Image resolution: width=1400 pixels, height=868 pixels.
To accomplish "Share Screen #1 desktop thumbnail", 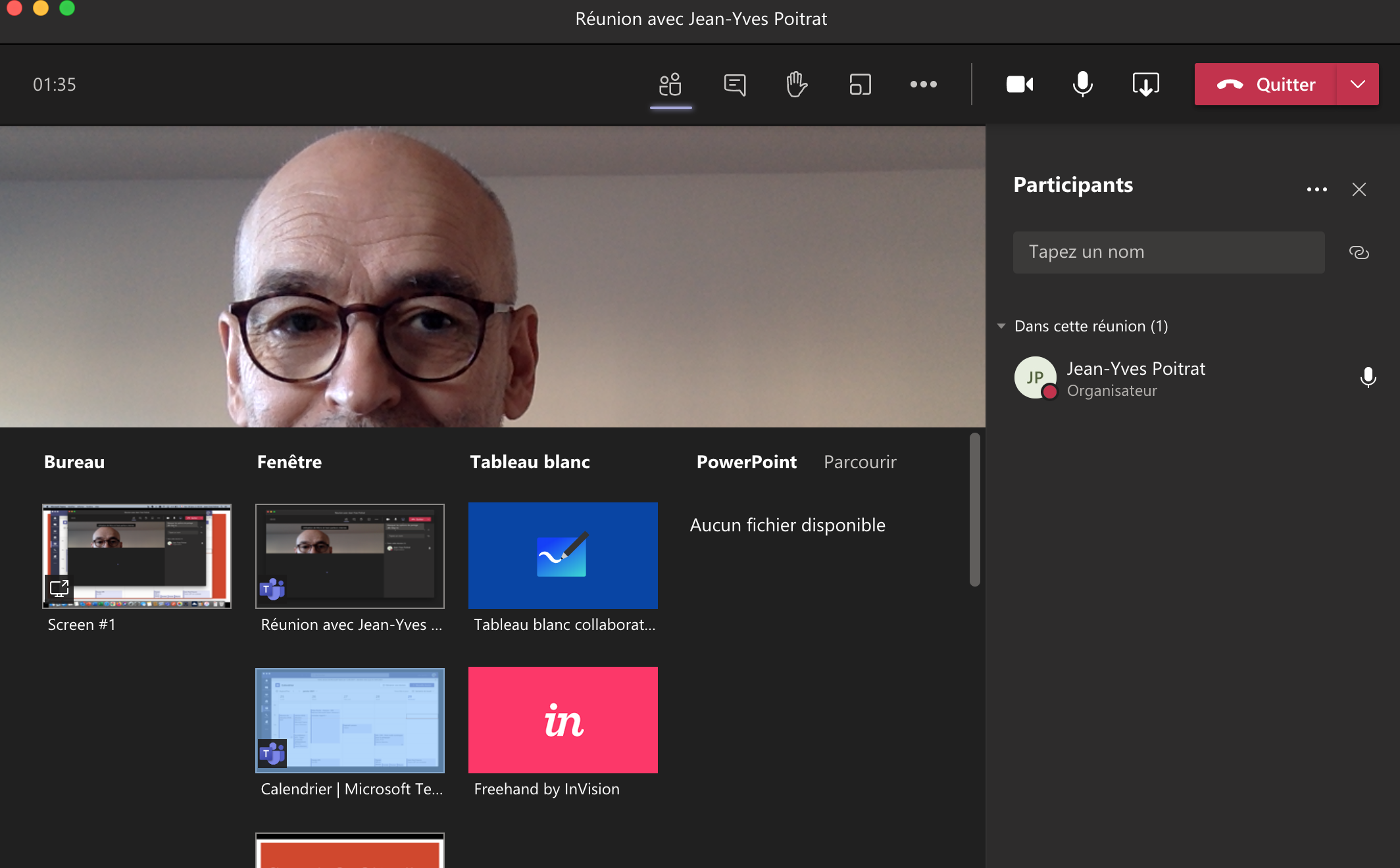I will (x=137, y=556).
